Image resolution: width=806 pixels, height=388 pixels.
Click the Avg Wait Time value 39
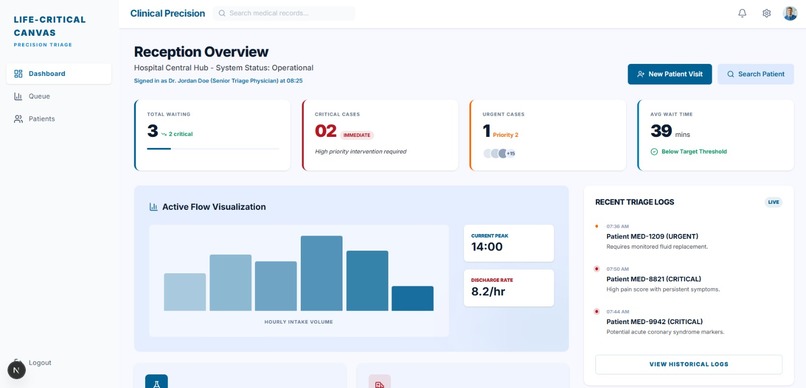[x=661, y=131]
